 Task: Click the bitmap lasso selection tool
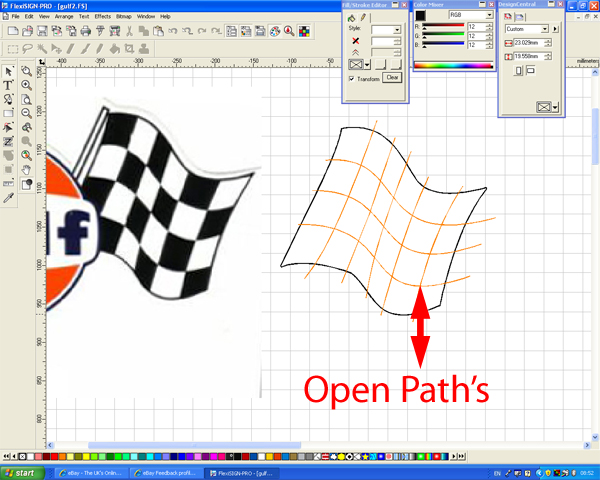point(27,49)
